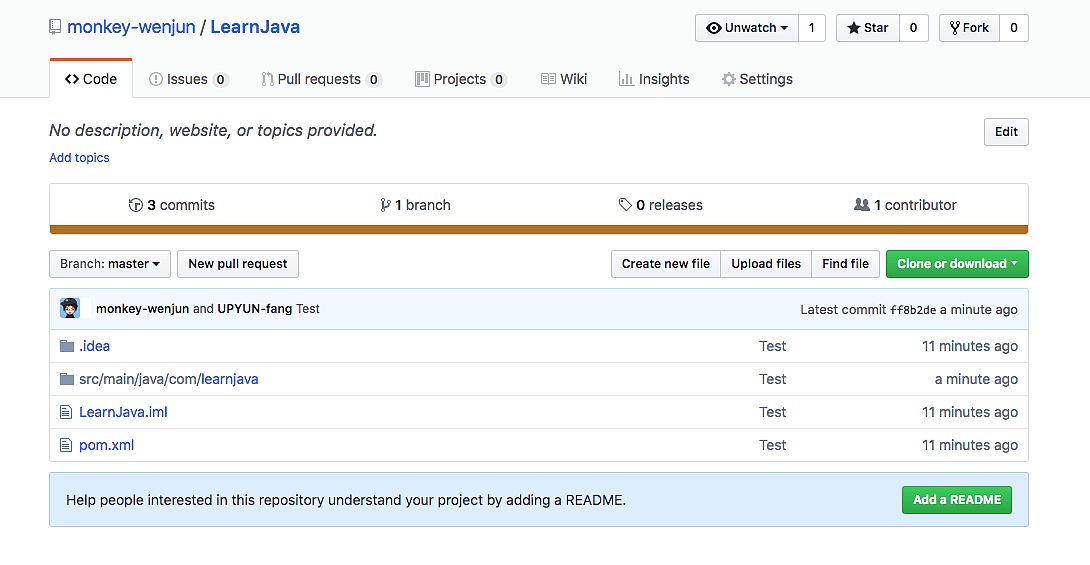Click the commits history clock icon
This screenshot has height=565, width=1090.
click(136, 205)
